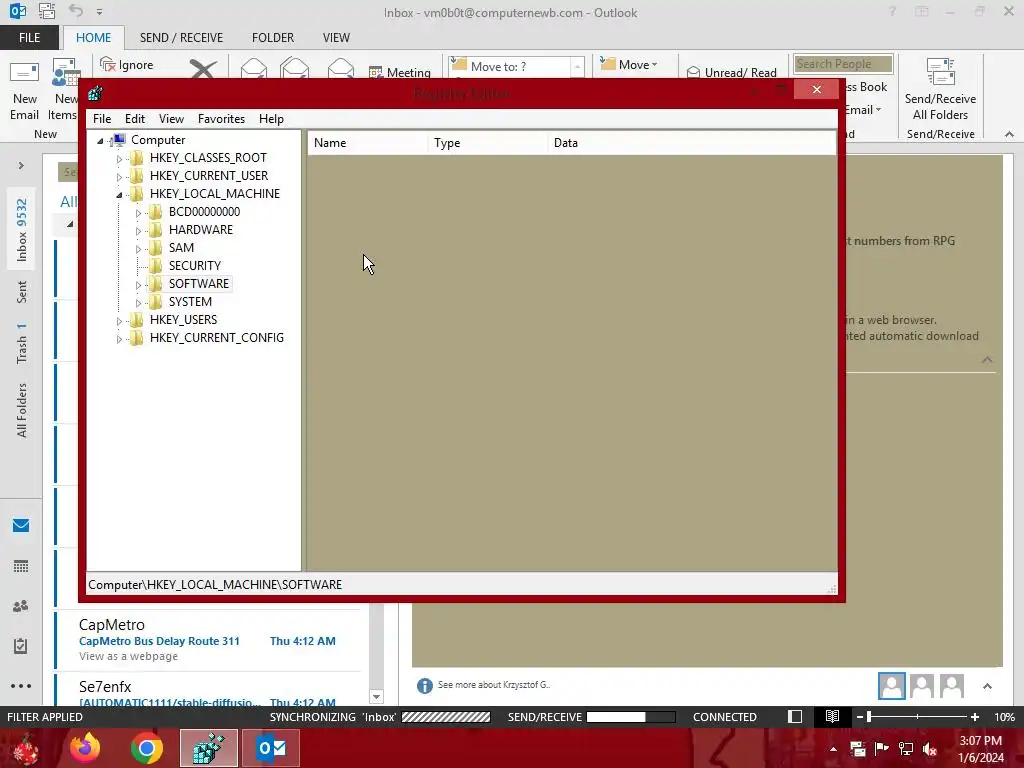Open Firefox from the taskbar
This screenshot has height=768, width=1024.
pyautogui.click(x=85, y=748)
